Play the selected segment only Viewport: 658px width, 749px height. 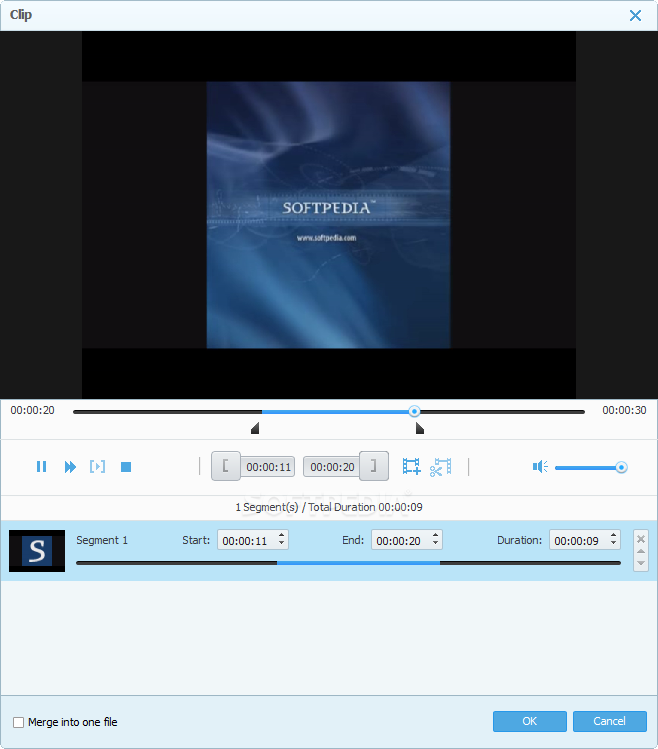click(97, 466)
